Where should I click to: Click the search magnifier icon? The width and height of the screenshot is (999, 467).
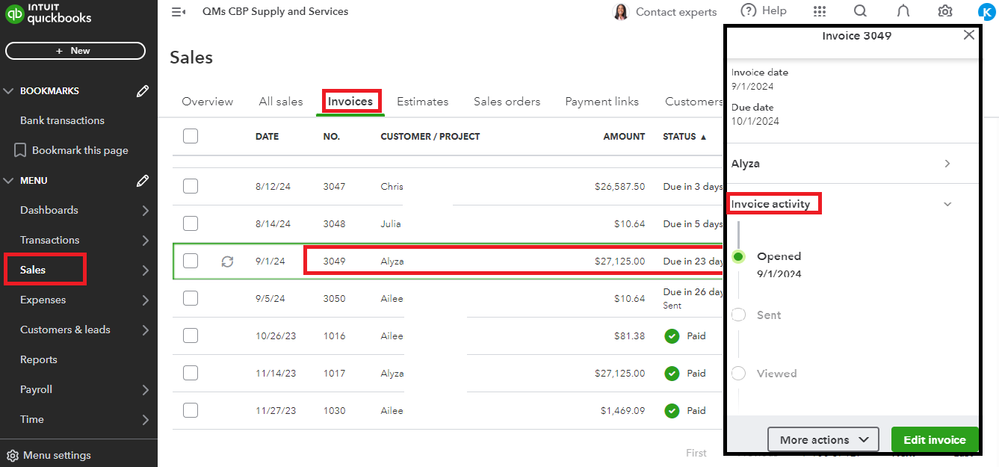click(x=860, y=12)
